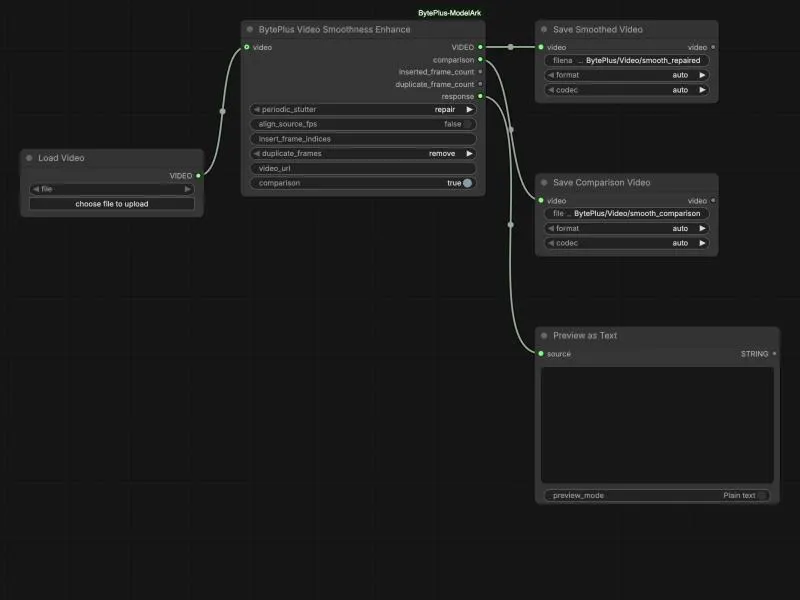This screenshot has width=800, height=600.
Task: Click the comparison output socket
Action: (x=480, y=60)
